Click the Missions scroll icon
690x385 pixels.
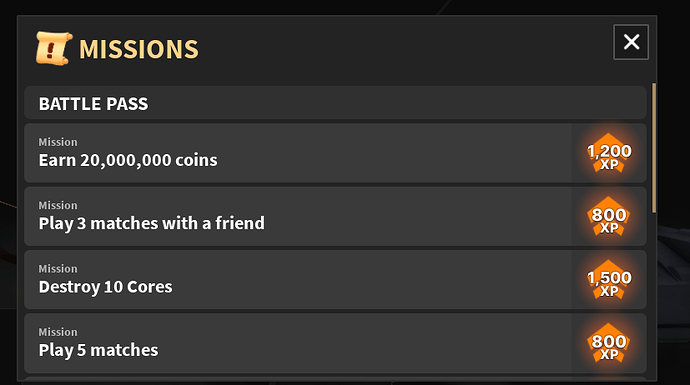click(54, 48)
